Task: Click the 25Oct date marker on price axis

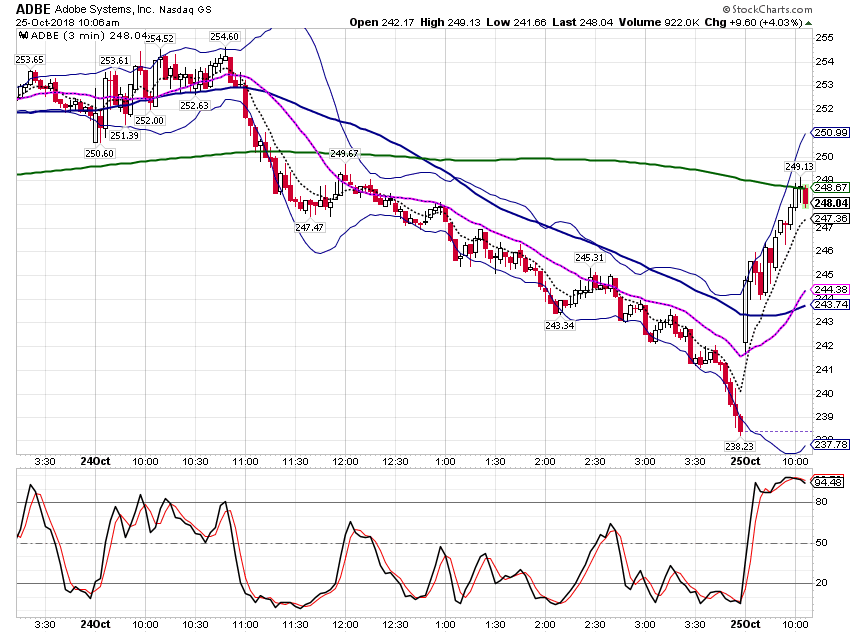Action: coord(745,461)
